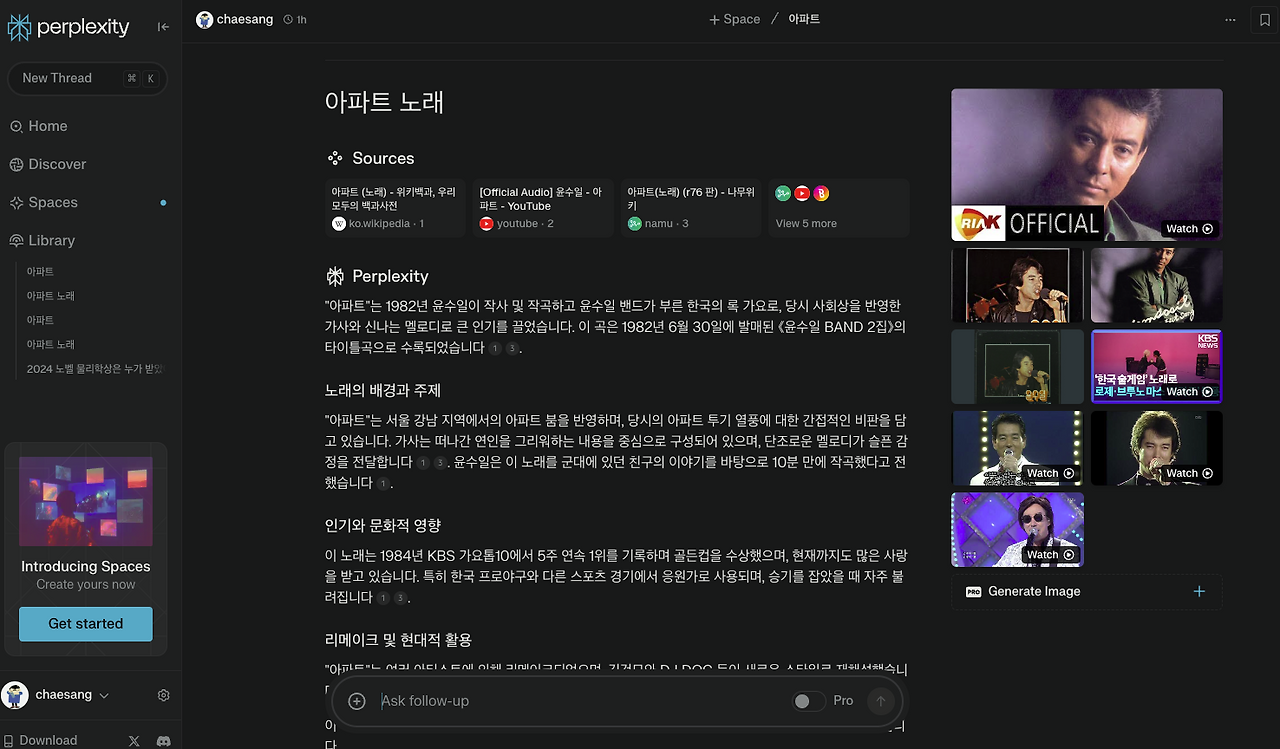Viewport: 1280px width, 749px height.
Task: Click the attach plus icon in follow-up box
Action: 357,701
